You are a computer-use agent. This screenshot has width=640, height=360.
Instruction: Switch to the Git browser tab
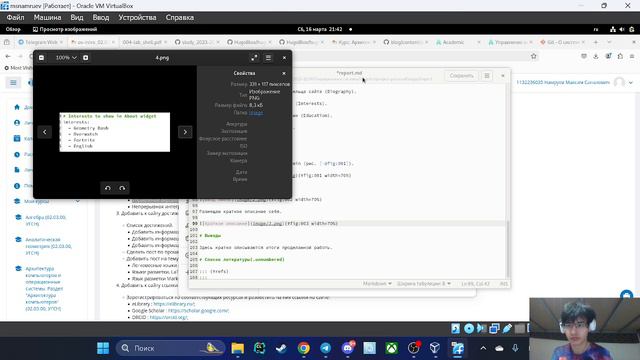[x=562, y=42]
